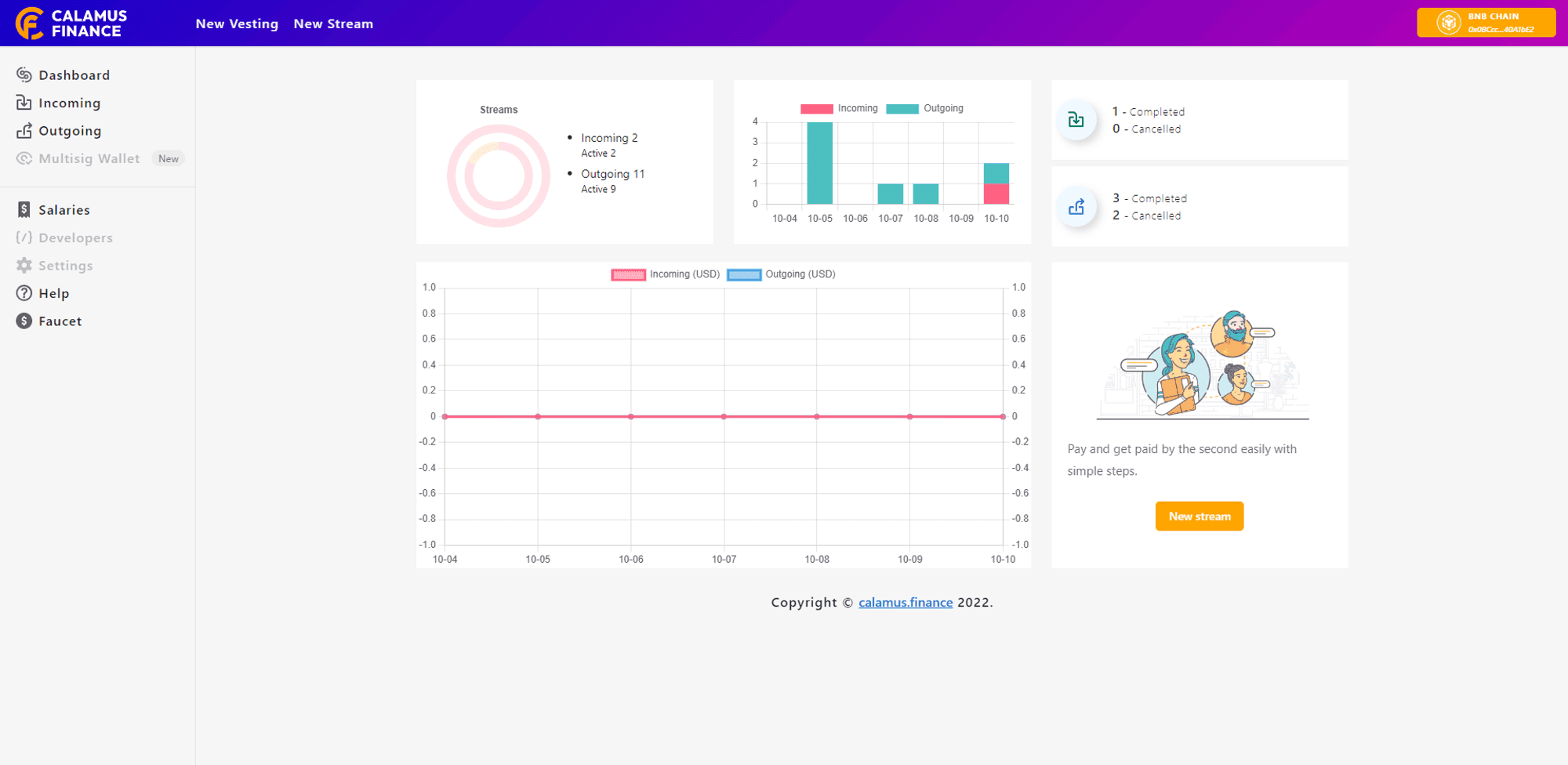Open the BNB Chain wallet button
Viewport: 1568px width, 765px height.
click(1486, 22)
